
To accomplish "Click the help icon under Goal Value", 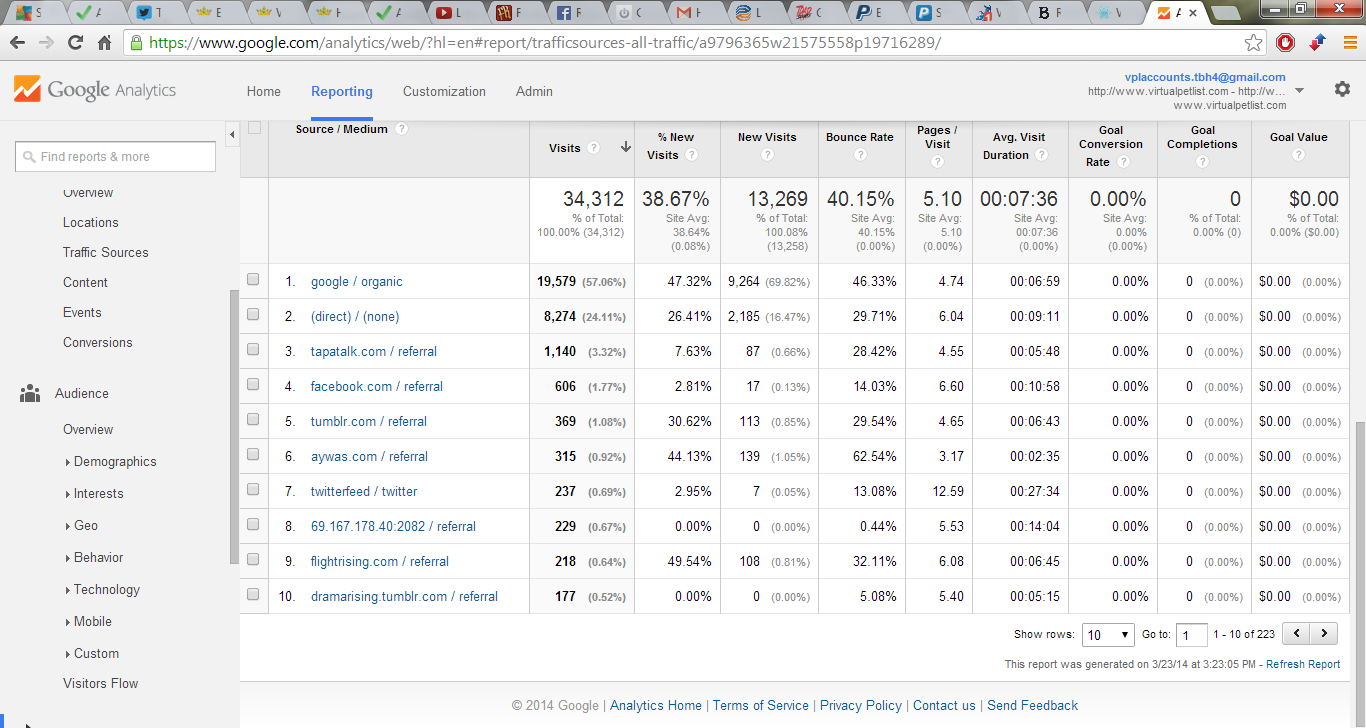I will 1298,155.
